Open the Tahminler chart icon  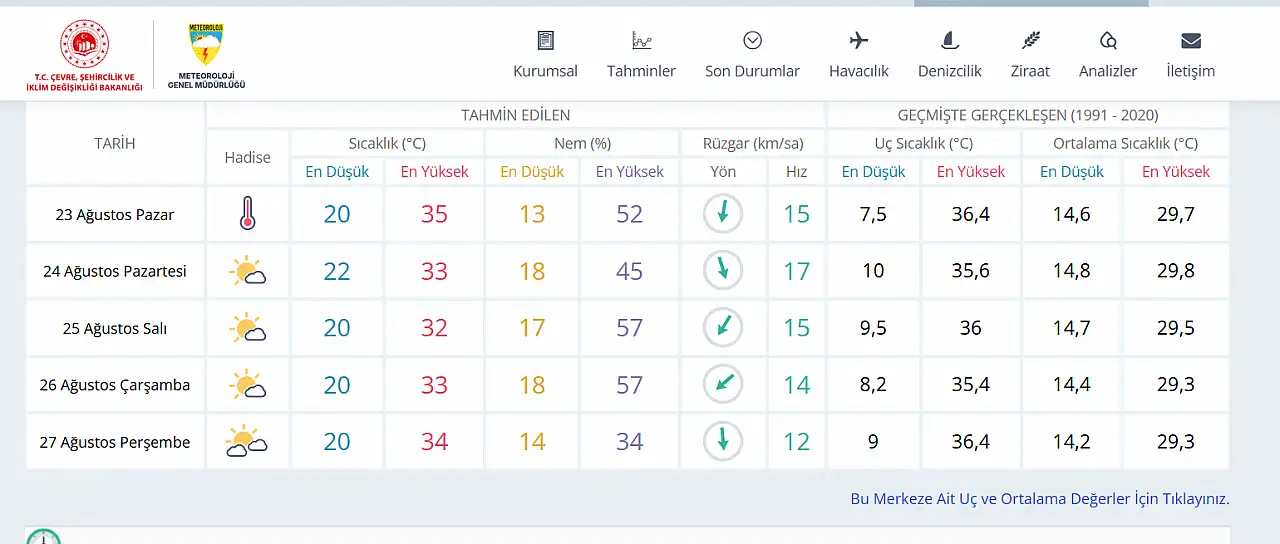point(641,41)
